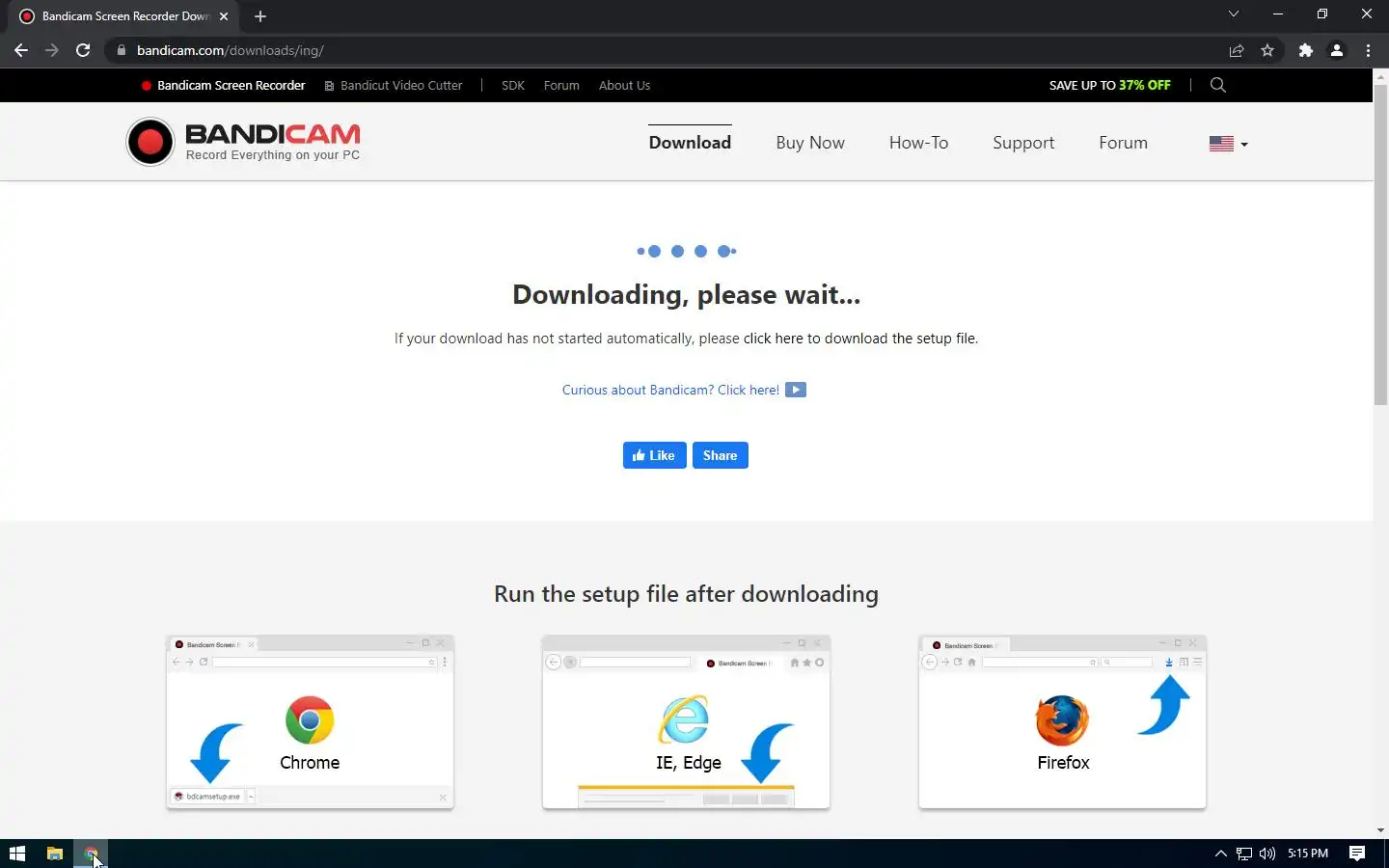Viewport: 1389px width, 868px height.
Task: Open Bandicam Screen Recorder top bar link
Action: 224,85
